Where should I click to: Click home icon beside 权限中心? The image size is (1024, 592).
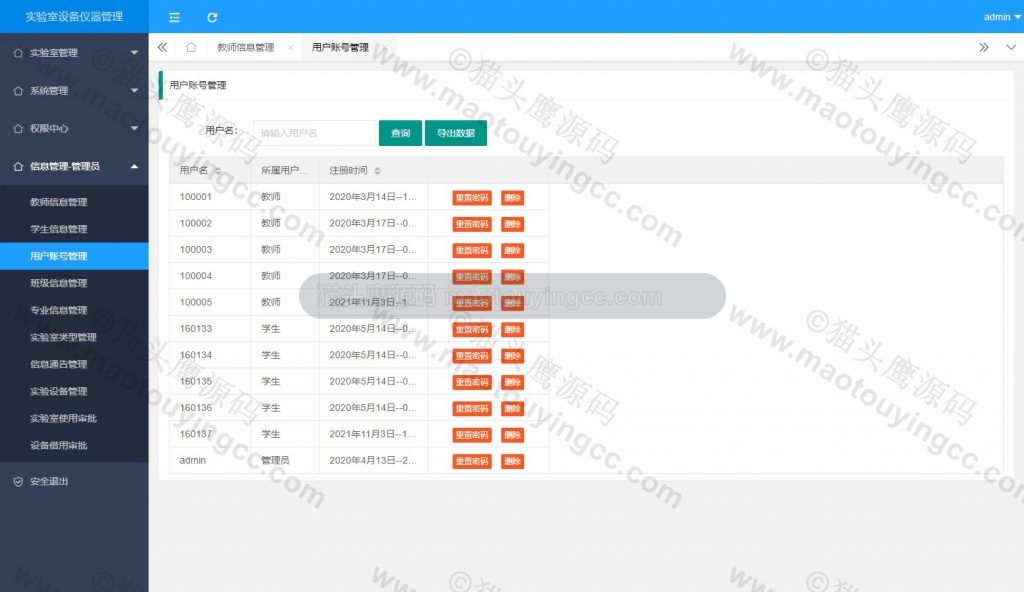[18, 129]
